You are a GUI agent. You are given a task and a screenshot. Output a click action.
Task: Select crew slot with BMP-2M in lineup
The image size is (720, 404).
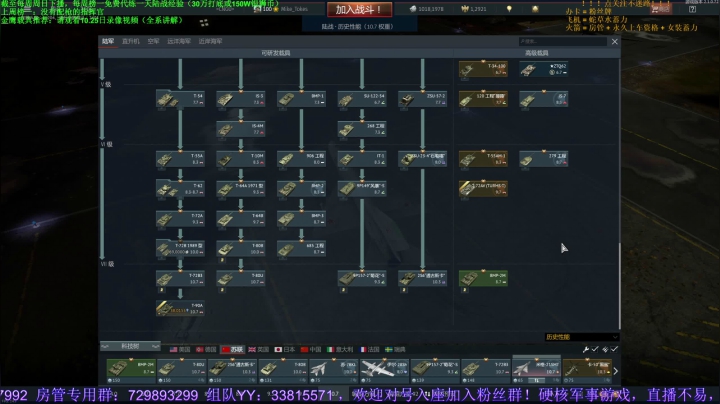pyautogui.click(x=131, y=369)
